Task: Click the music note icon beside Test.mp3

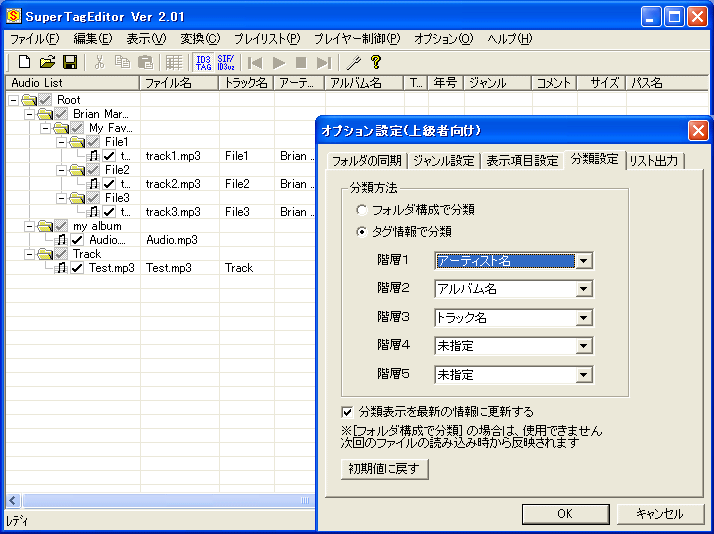Action: (61, 268)
